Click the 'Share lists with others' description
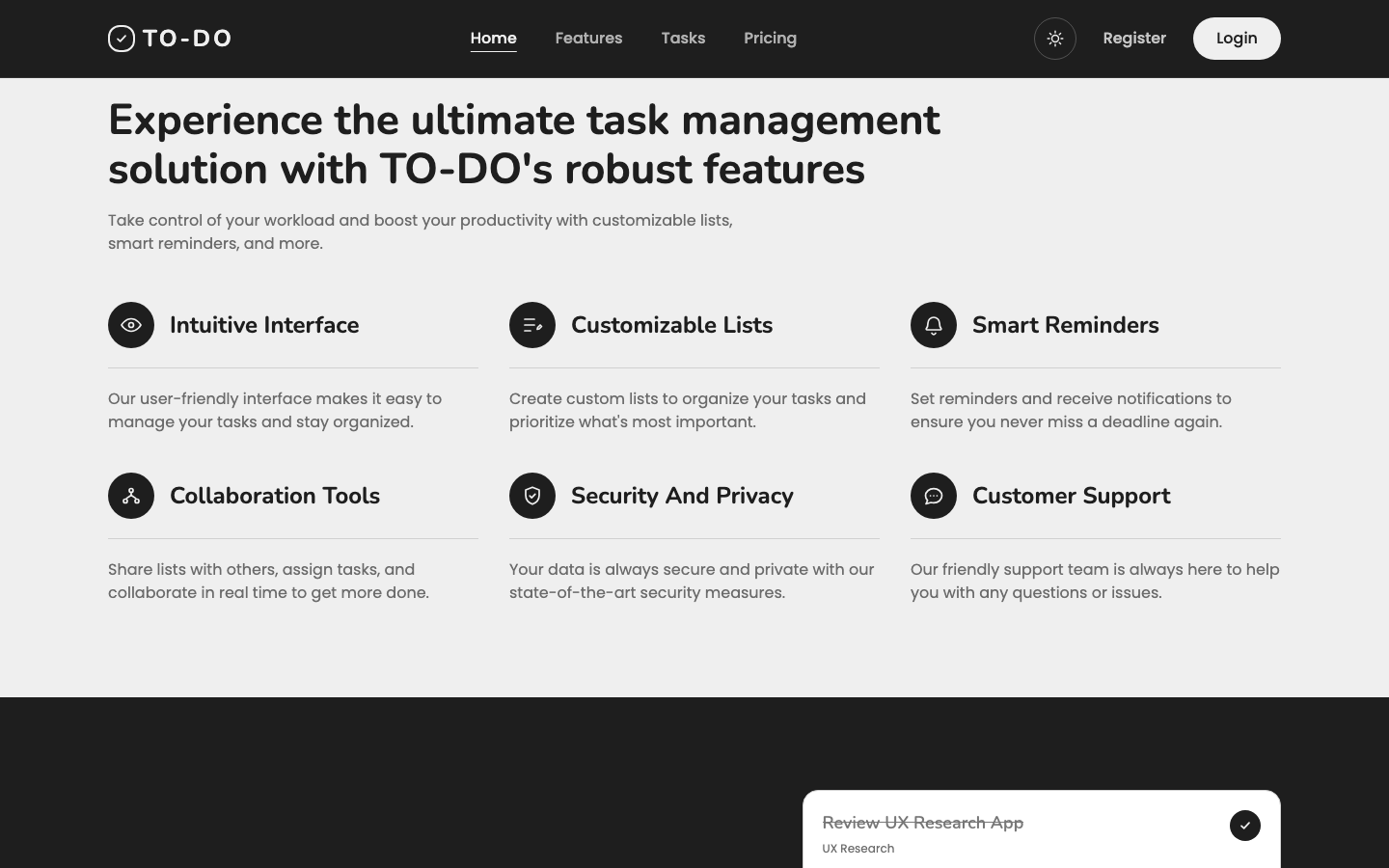 coord(269,581)
